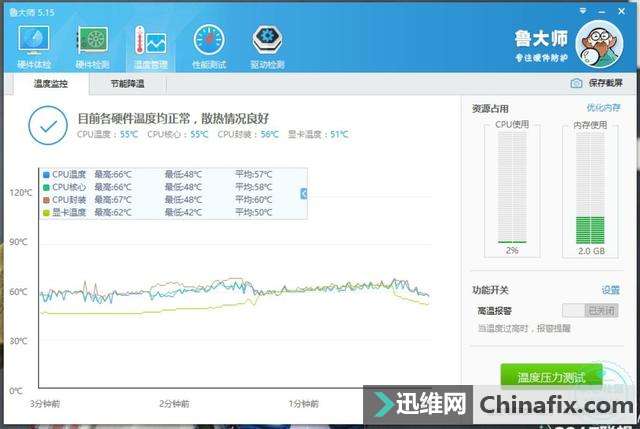640x429 pixels.
Task: Click the CPU使用 usage bar
Action: (512, 187)
